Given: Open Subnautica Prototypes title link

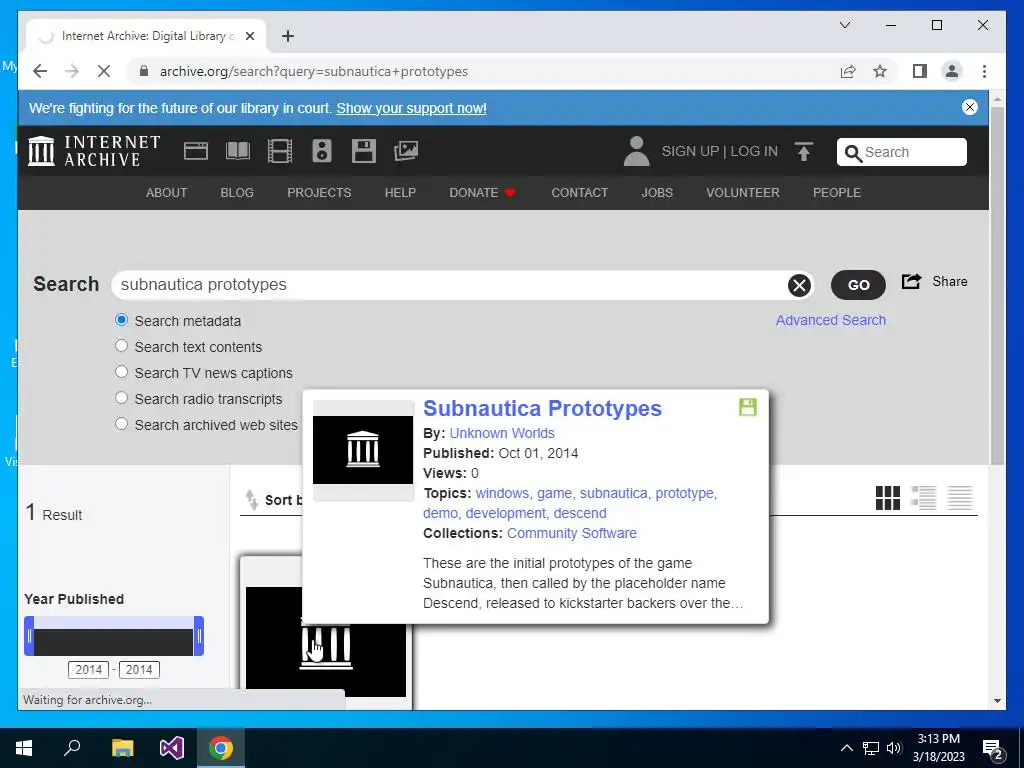Looking at the screenshot, I should pyautogui.click(x=542, y=408).
